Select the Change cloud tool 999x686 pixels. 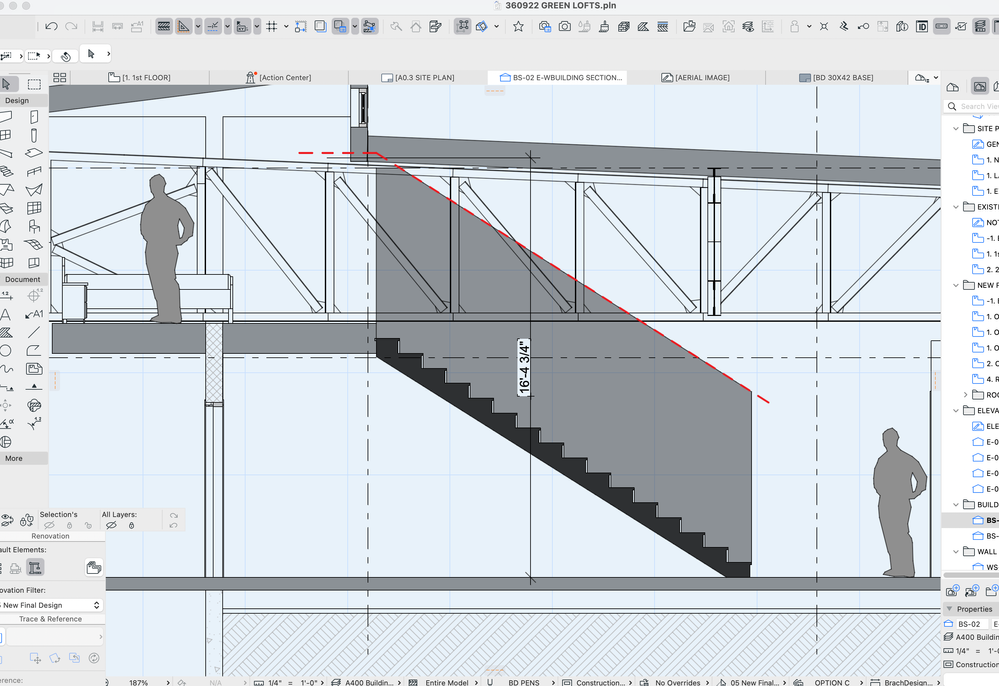(34, 405)
